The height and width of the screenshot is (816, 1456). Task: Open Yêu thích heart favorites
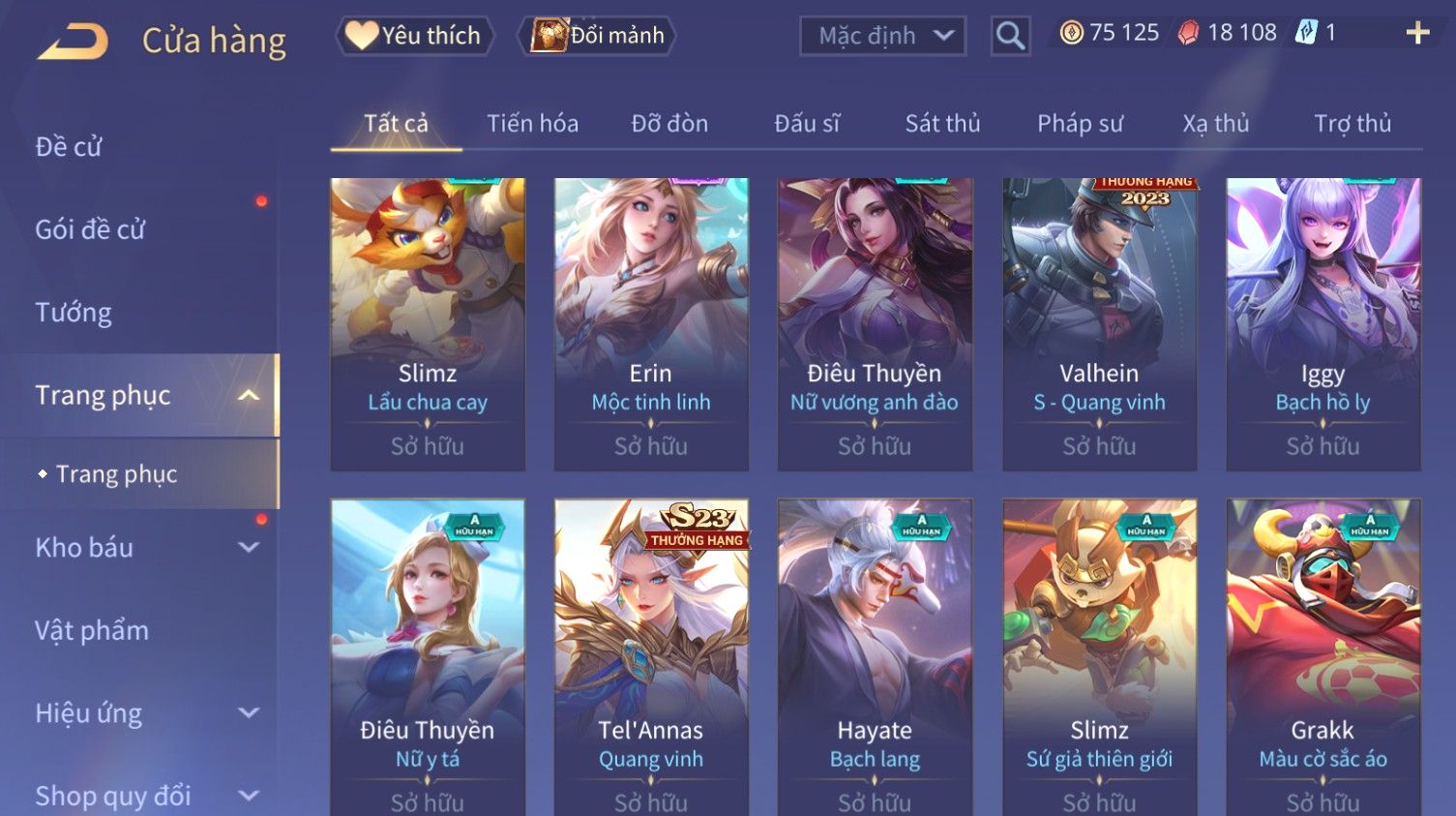tap(414, 36)
